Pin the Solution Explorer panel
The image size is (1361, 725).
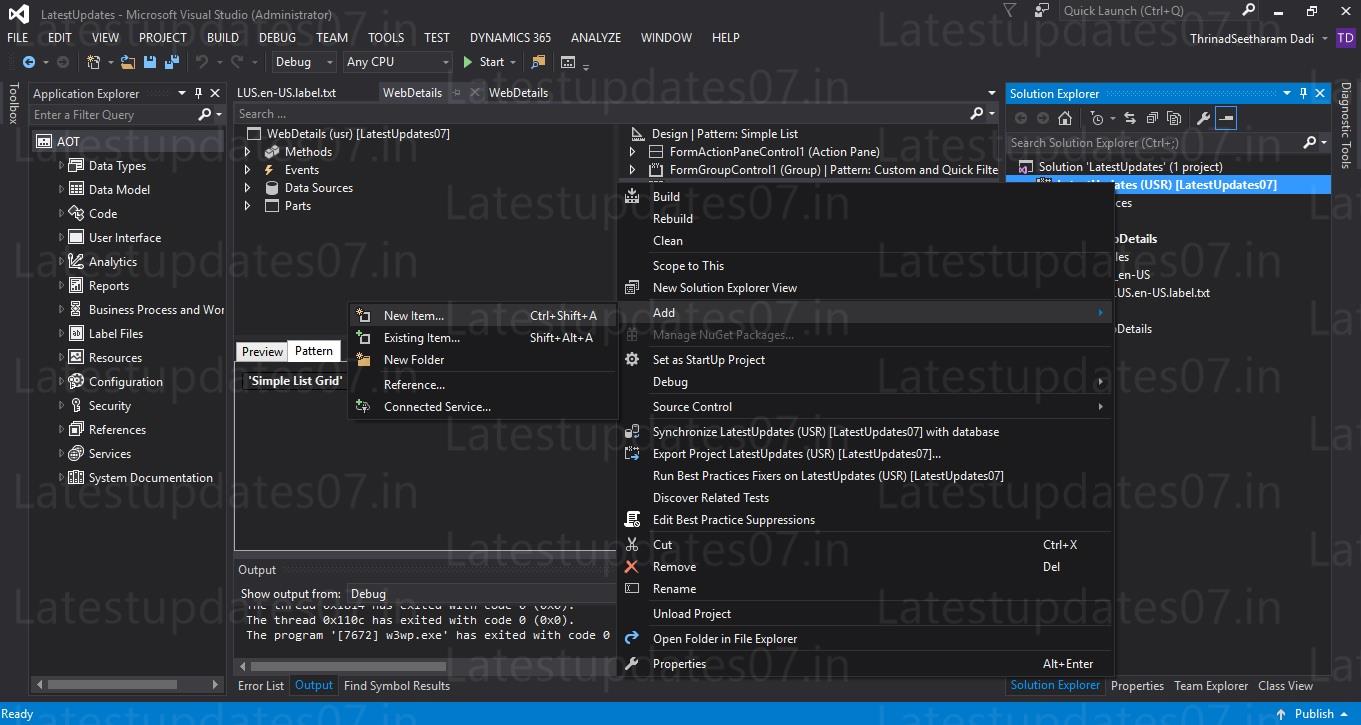pyautogui.click(x=1303, y=93)
